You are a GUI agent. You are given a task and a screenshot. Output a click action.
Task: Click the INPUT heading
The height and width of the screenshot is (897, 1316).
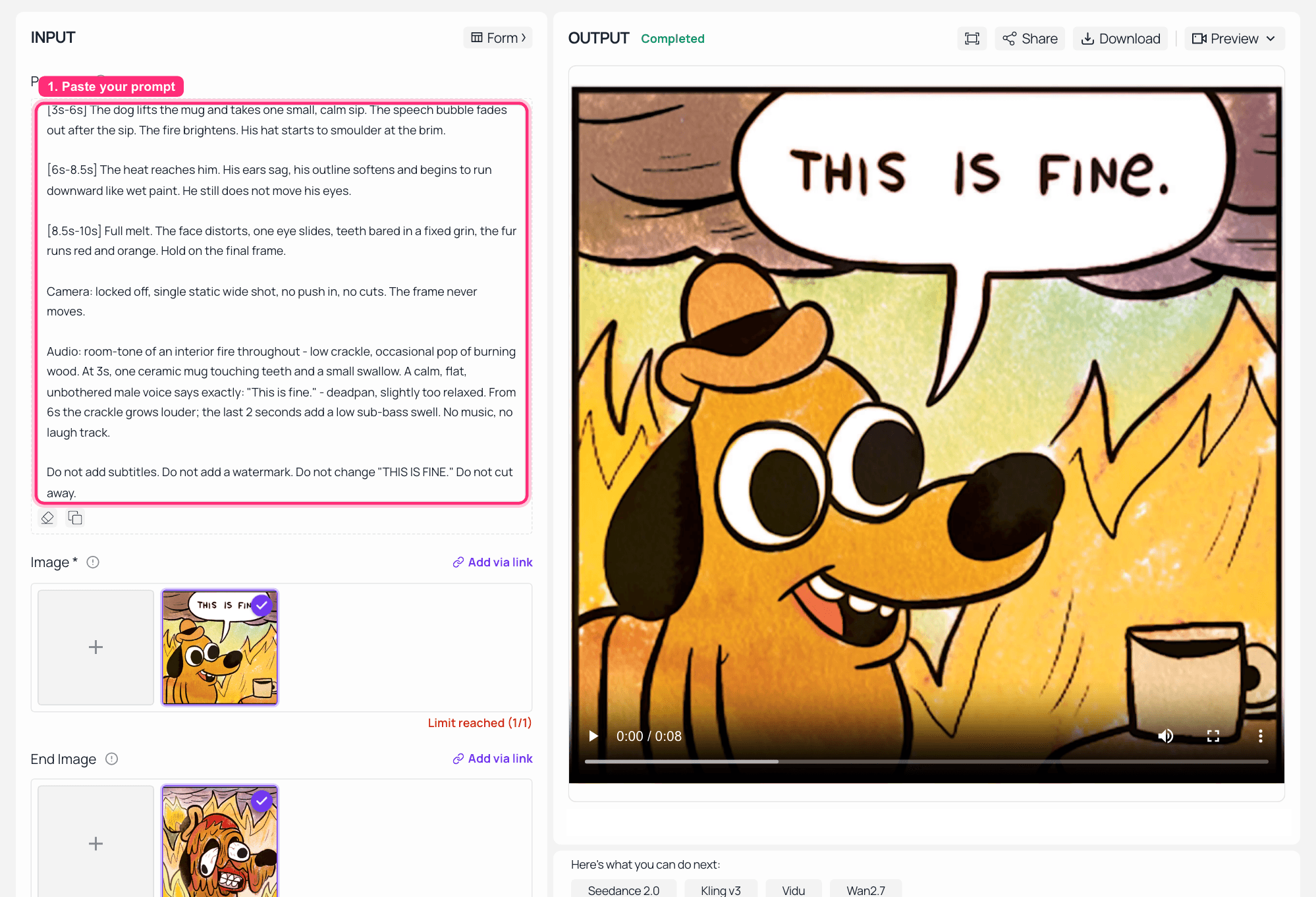(53, 38)
